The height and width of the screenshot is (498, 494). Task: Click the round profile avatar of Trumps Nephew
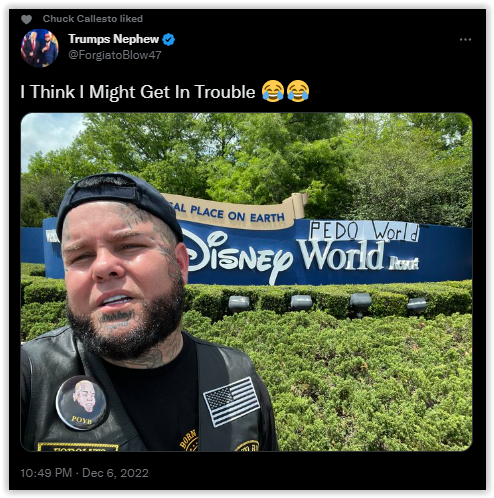click(40, 48)
